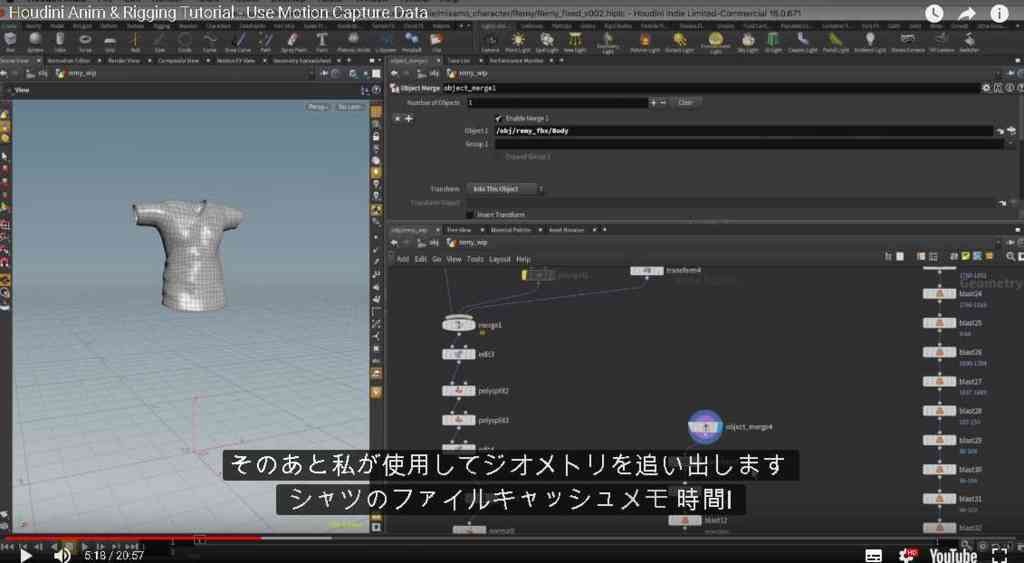Mute the video with the volume icon
This screenshot has width=1024, height=563.
(62, 555)
